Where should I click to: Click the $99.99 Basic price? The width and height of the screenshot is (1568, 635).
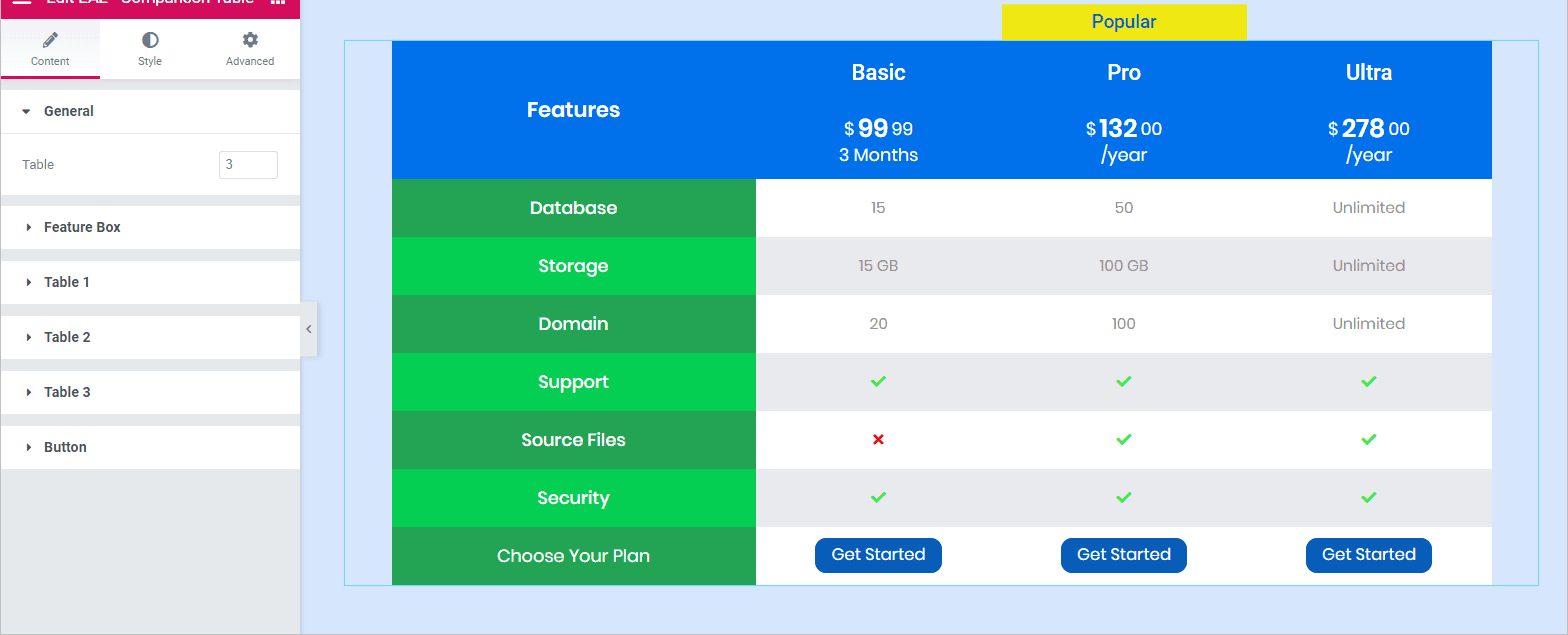(x=878, y=128)
